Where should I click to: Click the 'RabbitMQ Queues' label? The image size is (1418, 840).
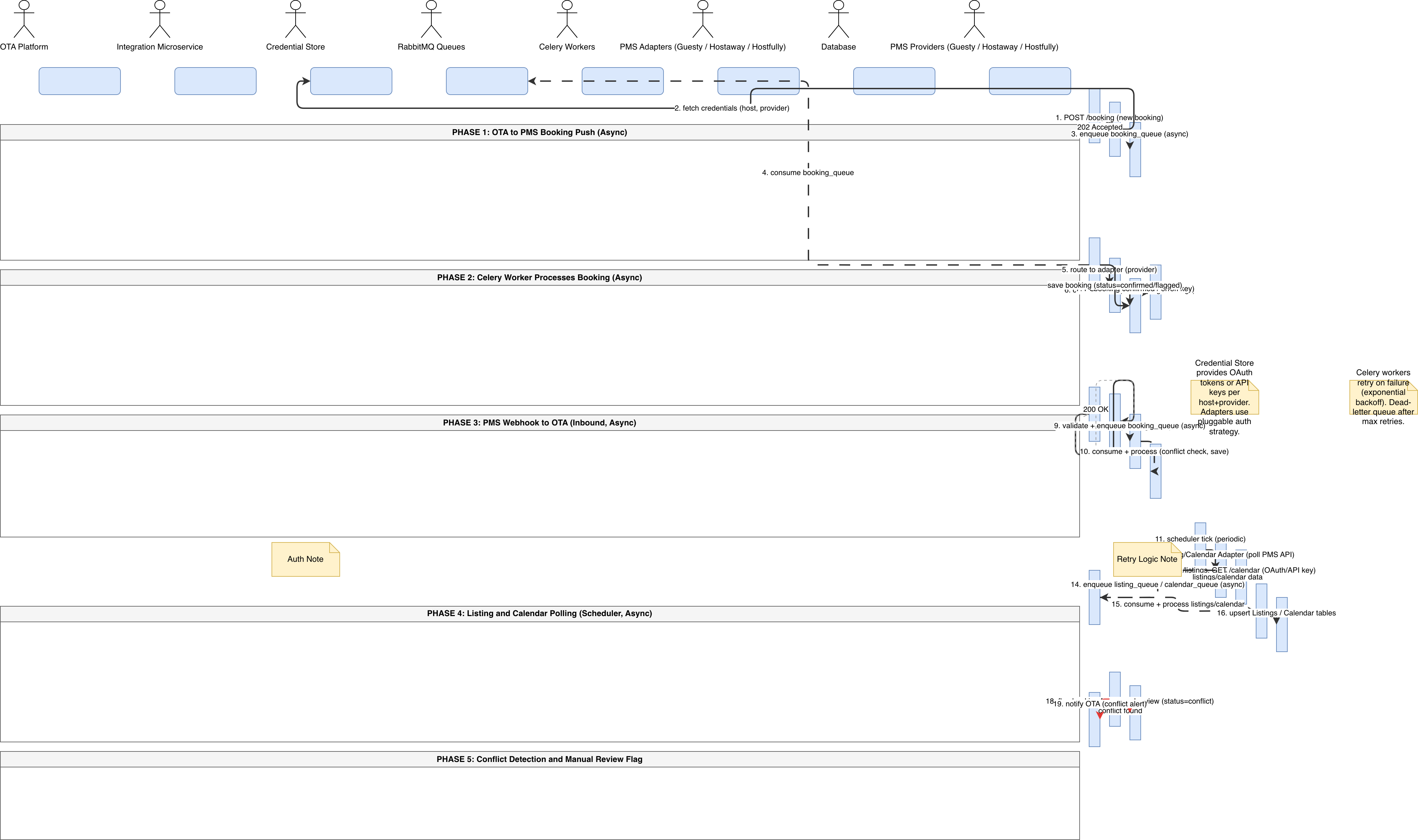(x=431, y=47)
